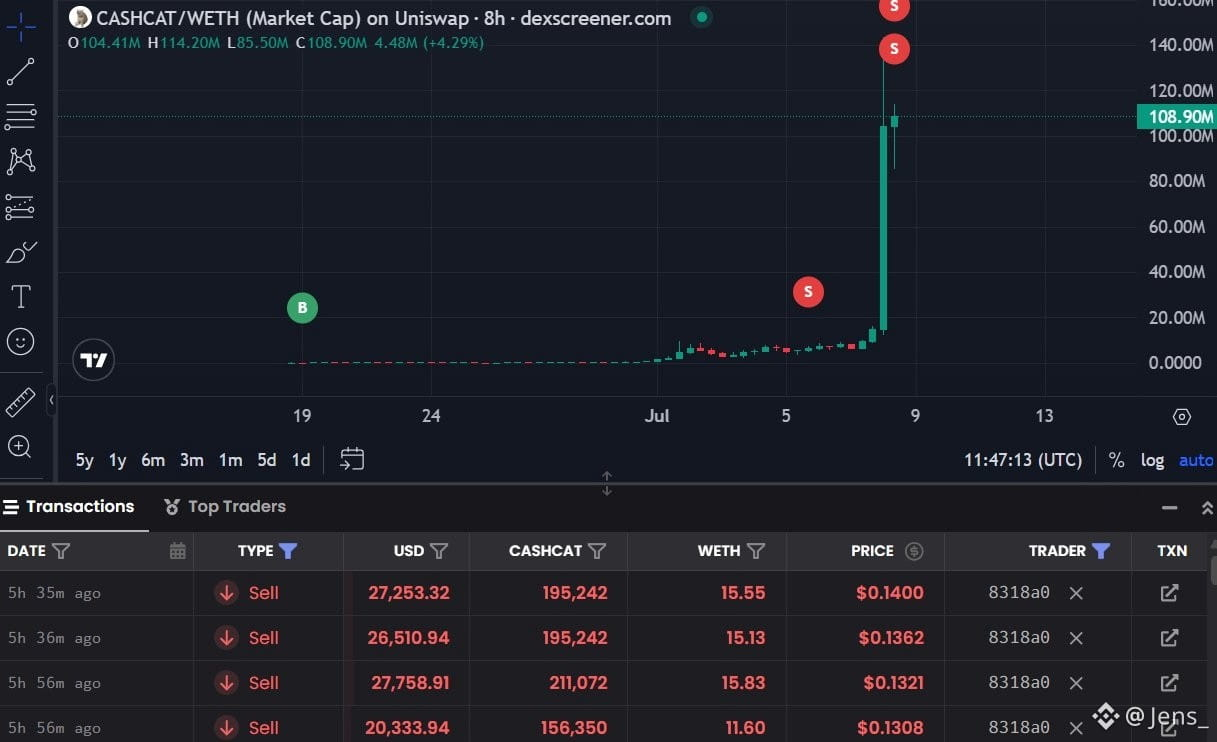Screen dimensions: 1217x742
Task: Set chart range to 3m
Action: coord(192,460)
